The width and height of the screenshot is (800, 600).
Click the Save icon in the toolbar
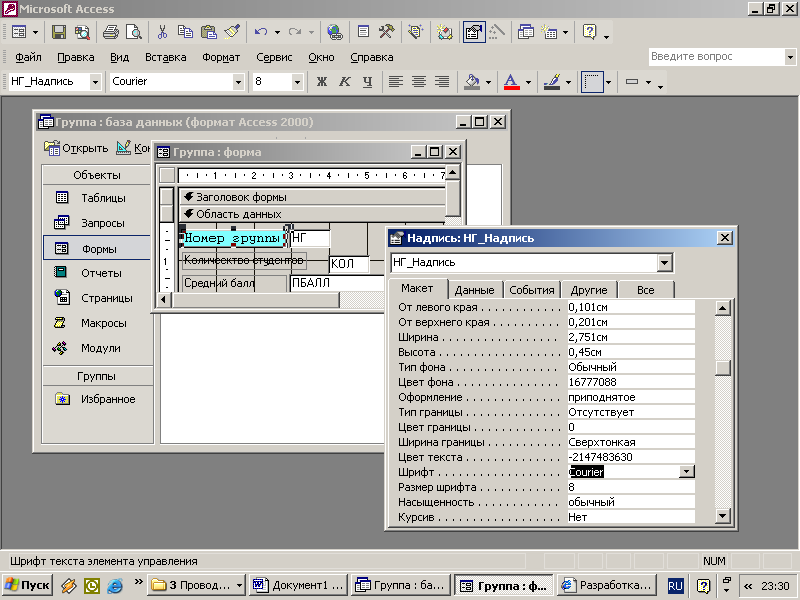click(x=59, y=33)
